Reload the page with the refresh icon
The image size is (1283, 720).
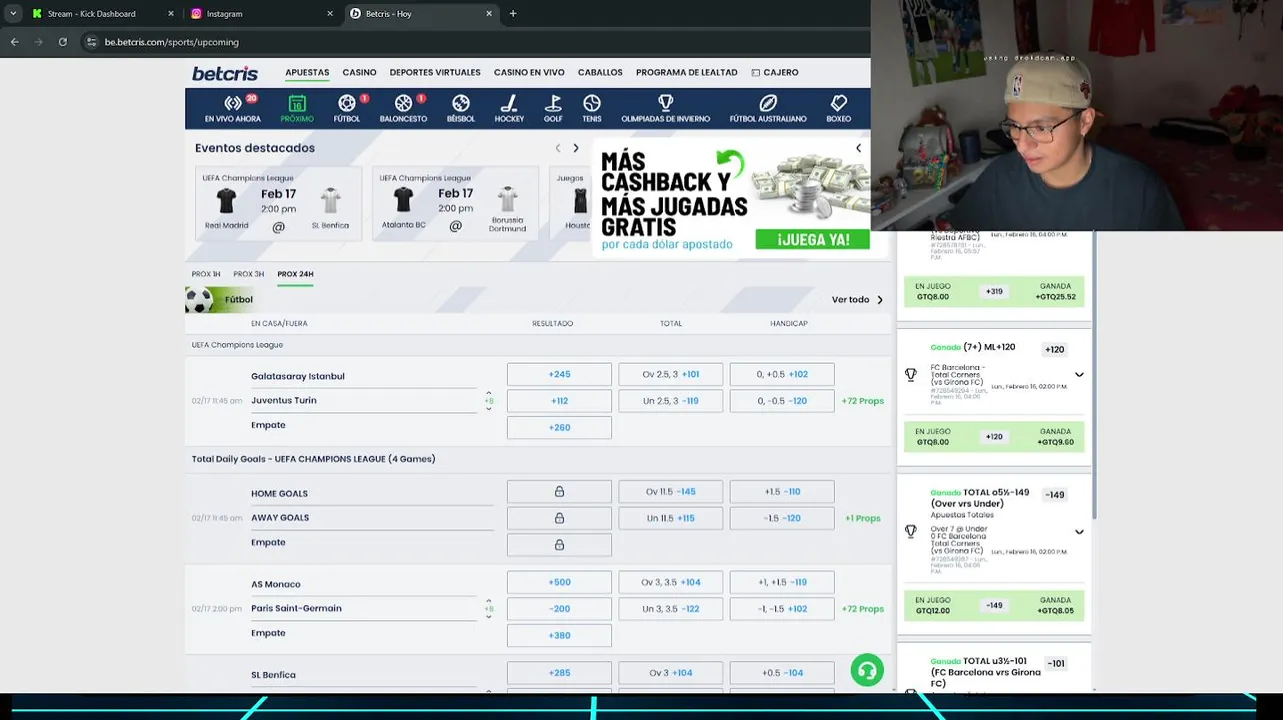pyautogui.click(x=62, y=42)
